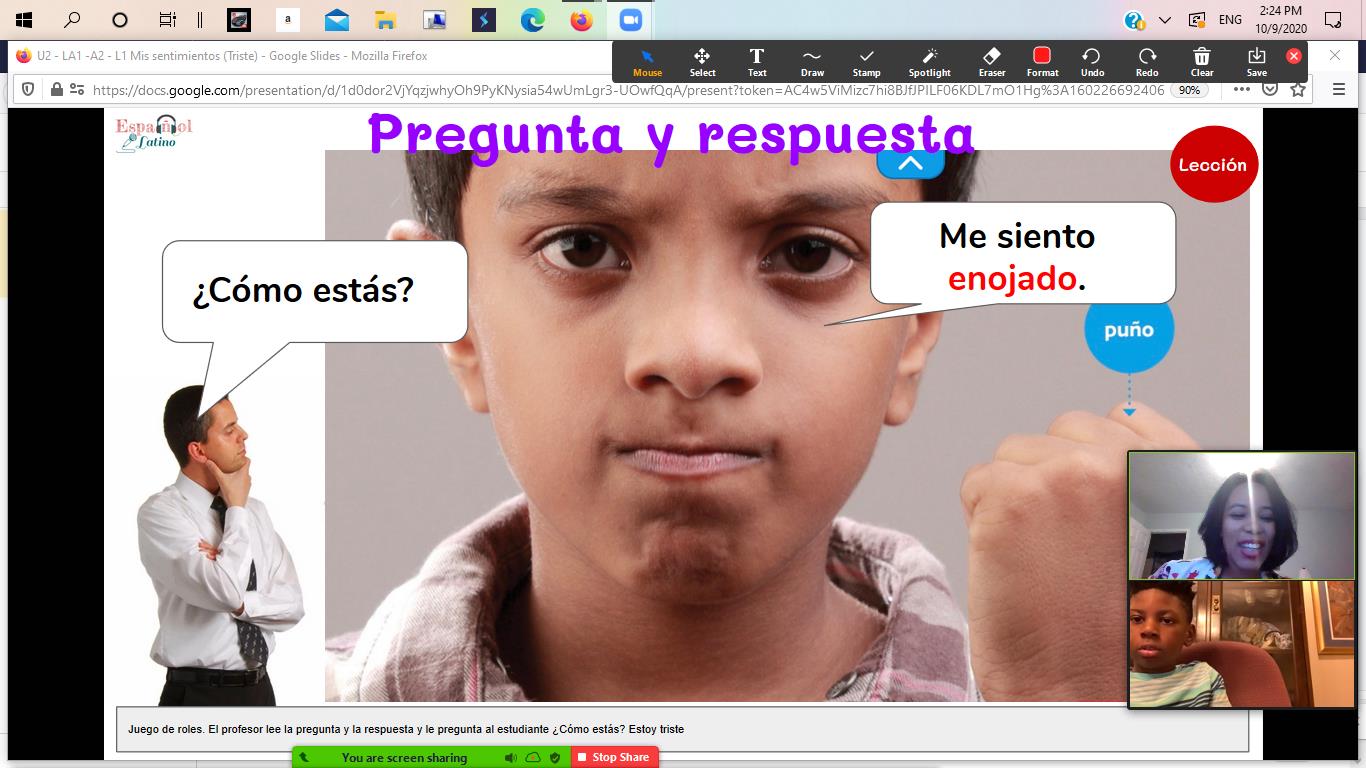This screenshot has height=768, width=1366.
Task: Click the Undo annotation icon
Action: pyautogui.click(x=1092, y=62)
